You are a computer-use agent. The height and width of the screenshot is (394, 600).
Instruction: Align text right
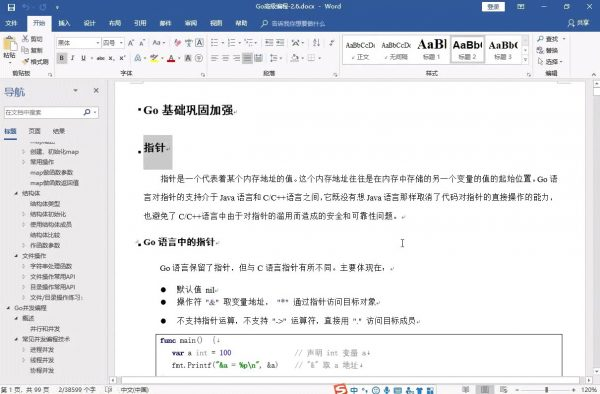pyautogui.click(x=236, y=58)
